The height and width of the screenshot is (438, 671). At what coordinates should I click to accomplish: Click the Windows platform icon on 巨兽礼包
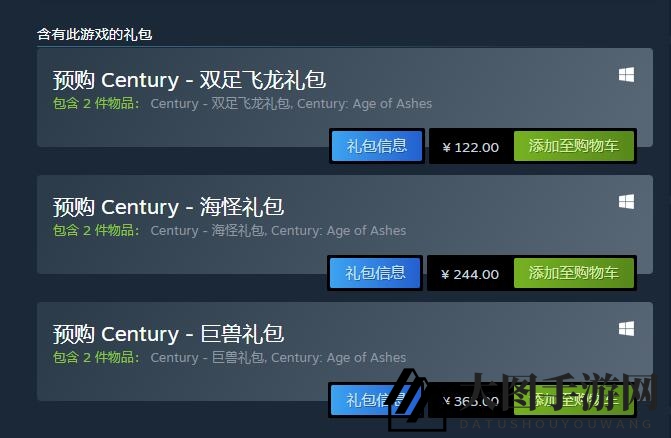click(626, 328)
